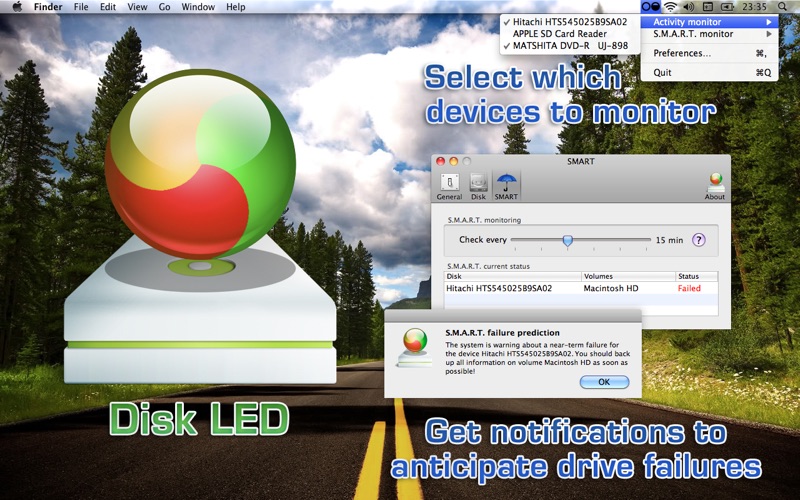Image resolution: width=800 pixels, height=500 pixels.
Task: Close the SMART preferences window
Action: pyautogui.click(x=440, y=161)
